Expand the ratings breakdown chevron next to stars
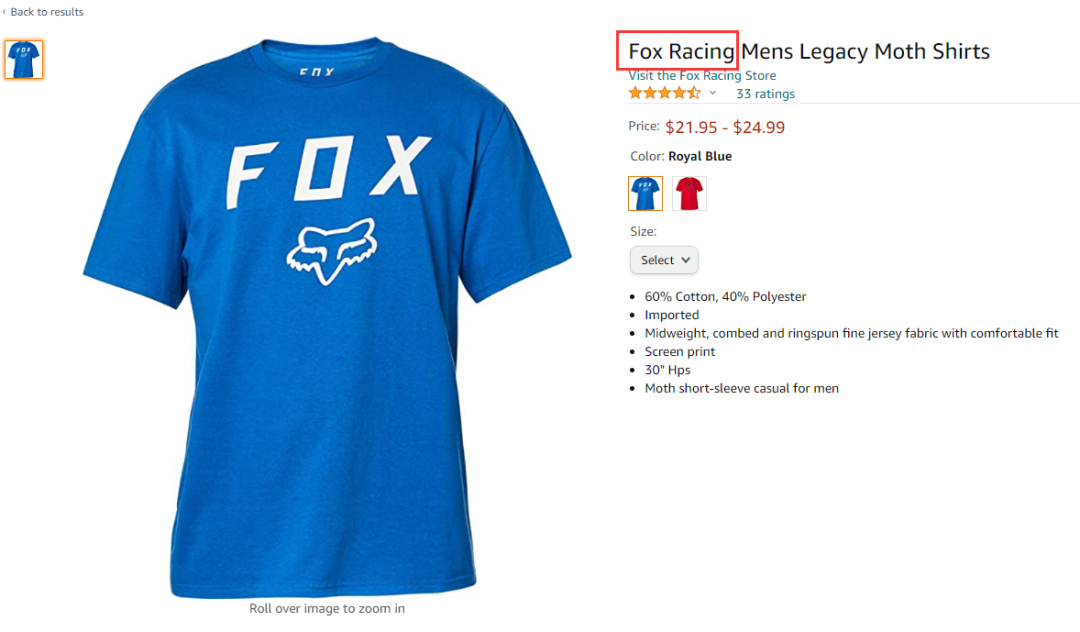1080x632 pixels. 713,93
